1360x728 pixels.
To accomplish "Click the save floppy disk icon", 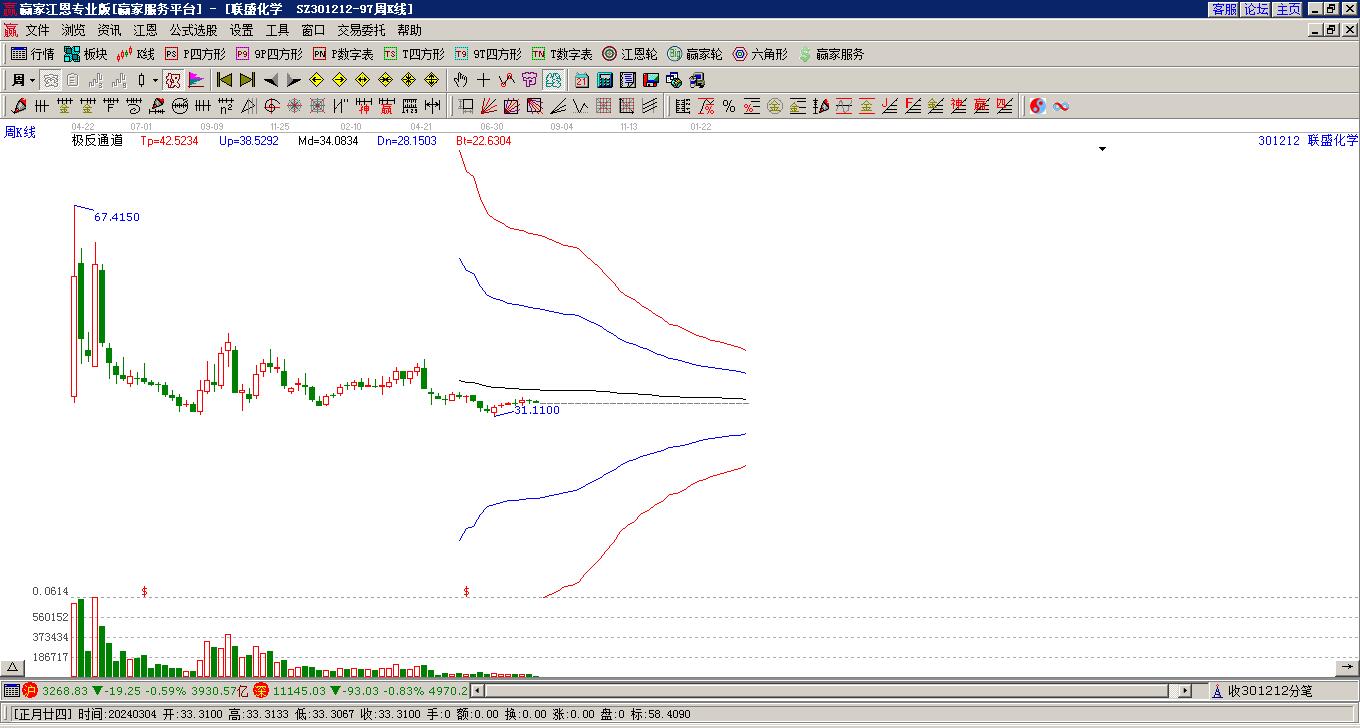I will tap(651, 80).
